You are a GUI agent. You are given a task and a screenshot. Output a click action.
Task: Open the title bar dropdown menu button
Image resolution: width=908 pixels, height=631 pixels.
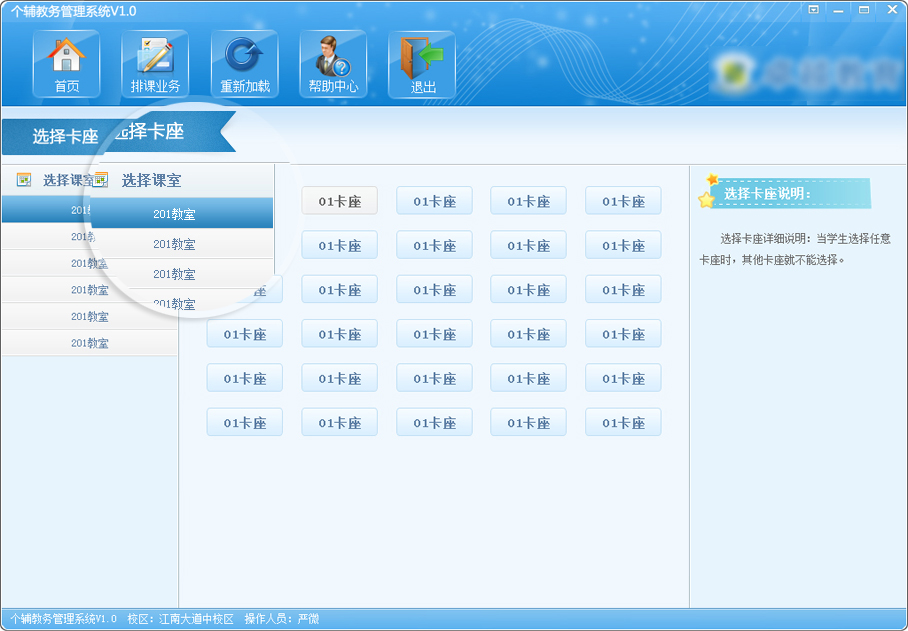click(x=814, y=10)
